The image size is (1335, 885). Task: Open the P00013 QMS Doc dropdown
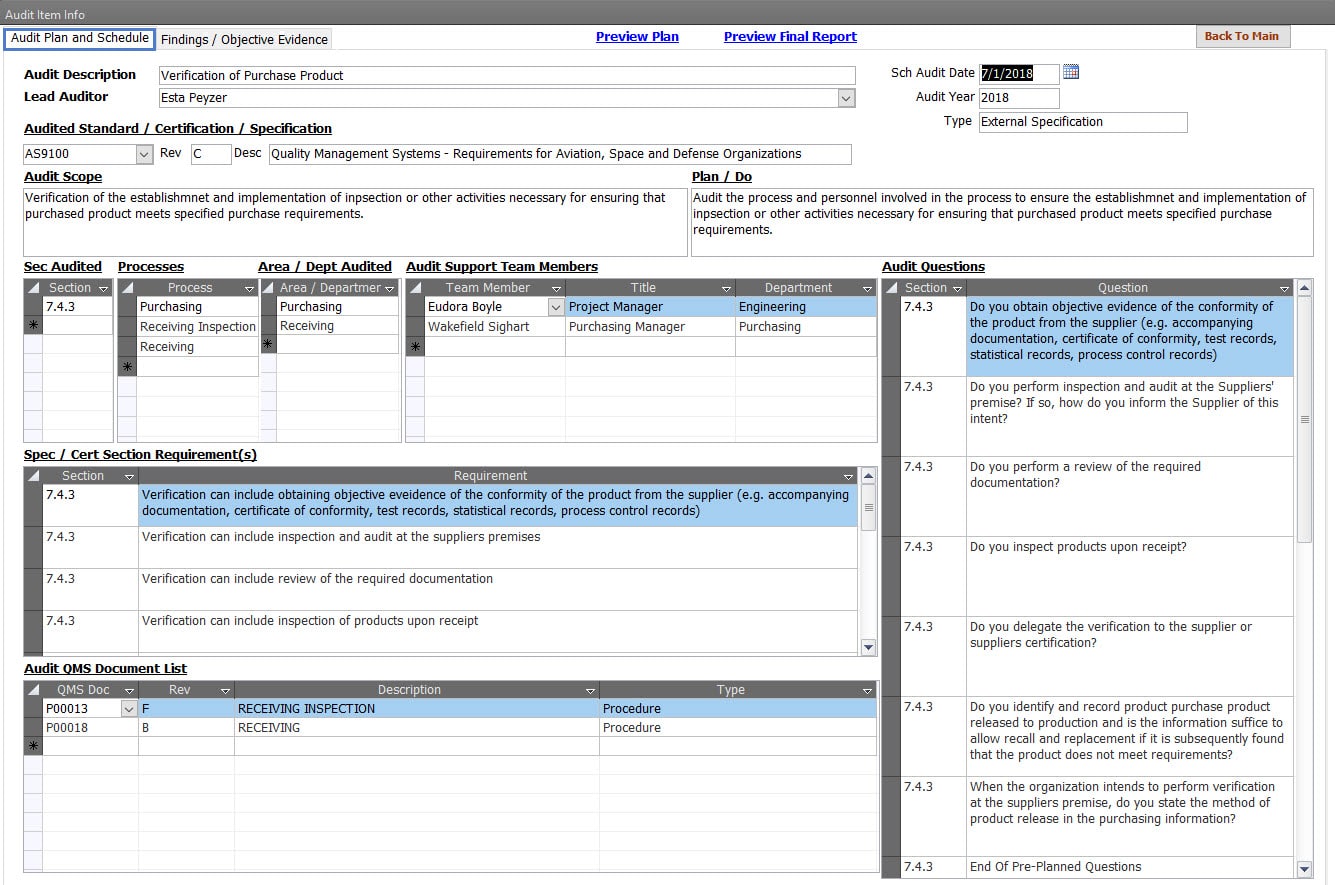pos(128,709)
